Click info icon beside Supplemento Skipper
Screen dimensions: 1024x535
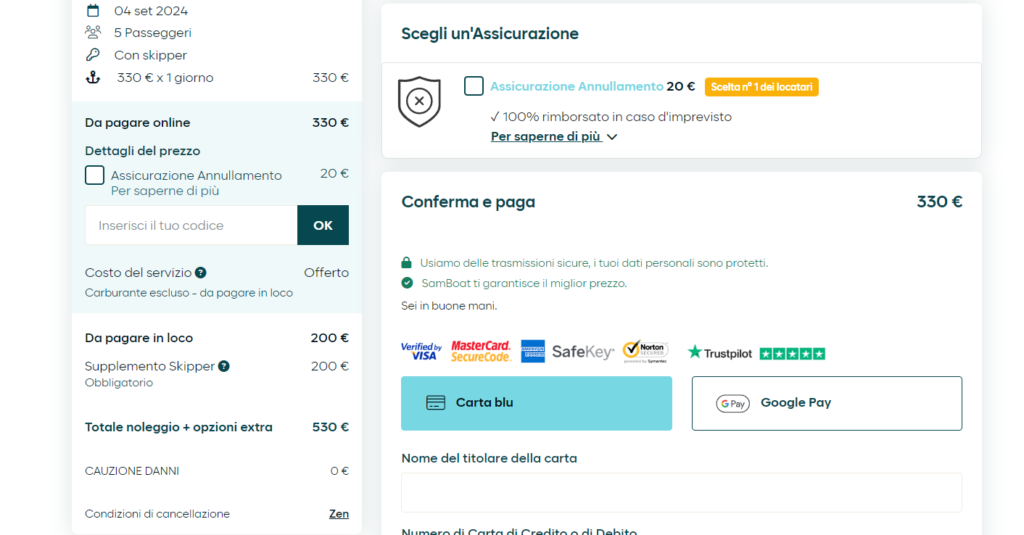[x=224, y=367]
